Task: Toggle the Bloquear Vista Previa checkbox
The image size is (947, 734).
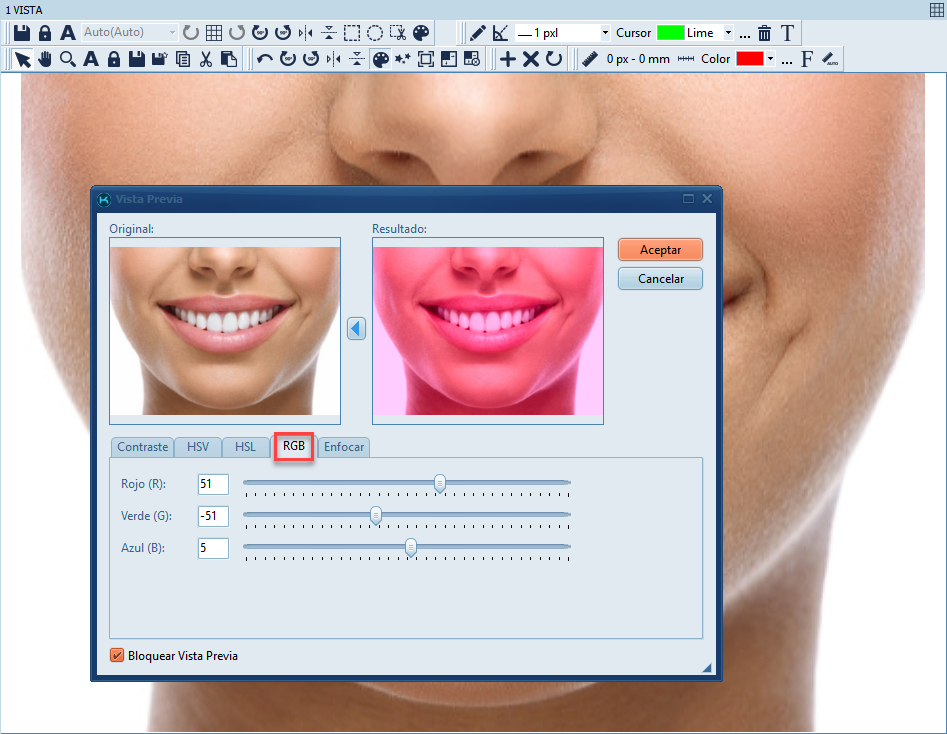Action: click(x=117, y=656)
